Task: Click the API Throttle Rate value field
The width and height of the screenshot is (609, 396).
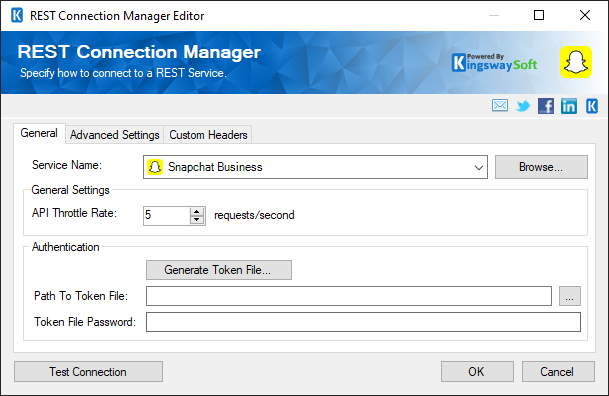Action: [x=167, y=215]
